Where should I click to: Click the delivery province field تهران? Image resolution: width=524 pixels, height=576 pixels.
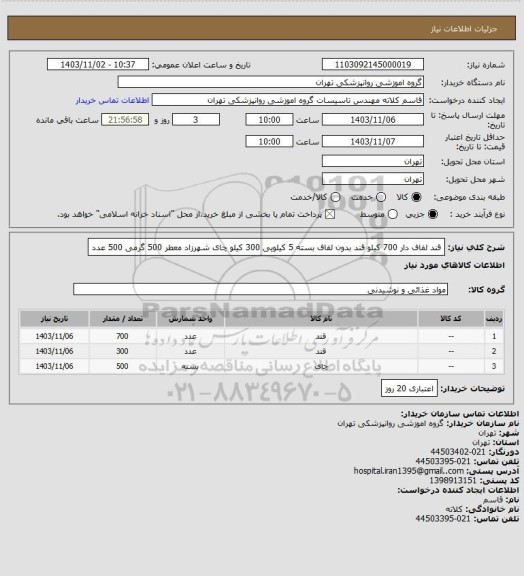pyautogui.click(x=373, y=161)
